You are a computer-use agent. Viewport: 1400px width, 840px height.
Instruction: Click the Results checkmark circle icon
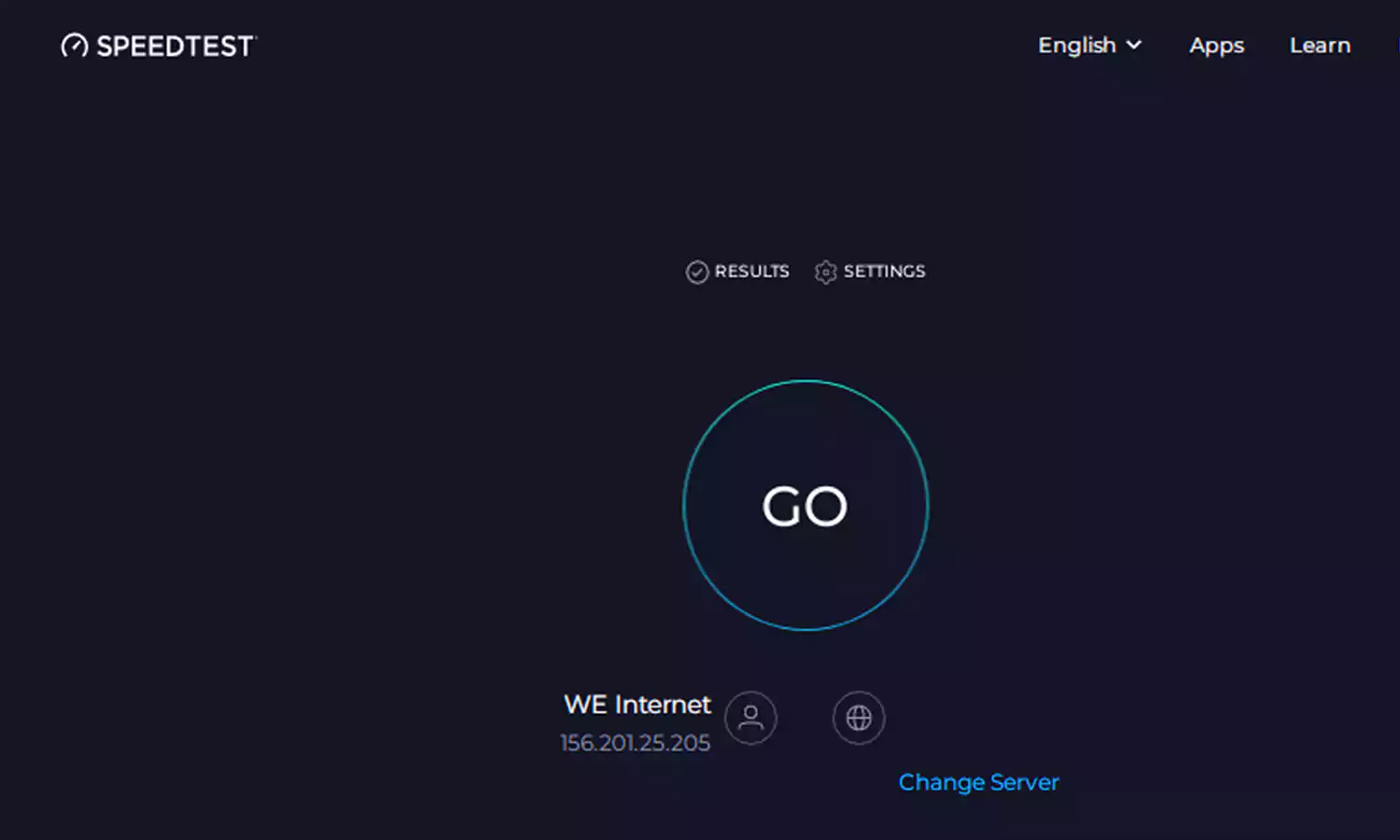(697, 272)
